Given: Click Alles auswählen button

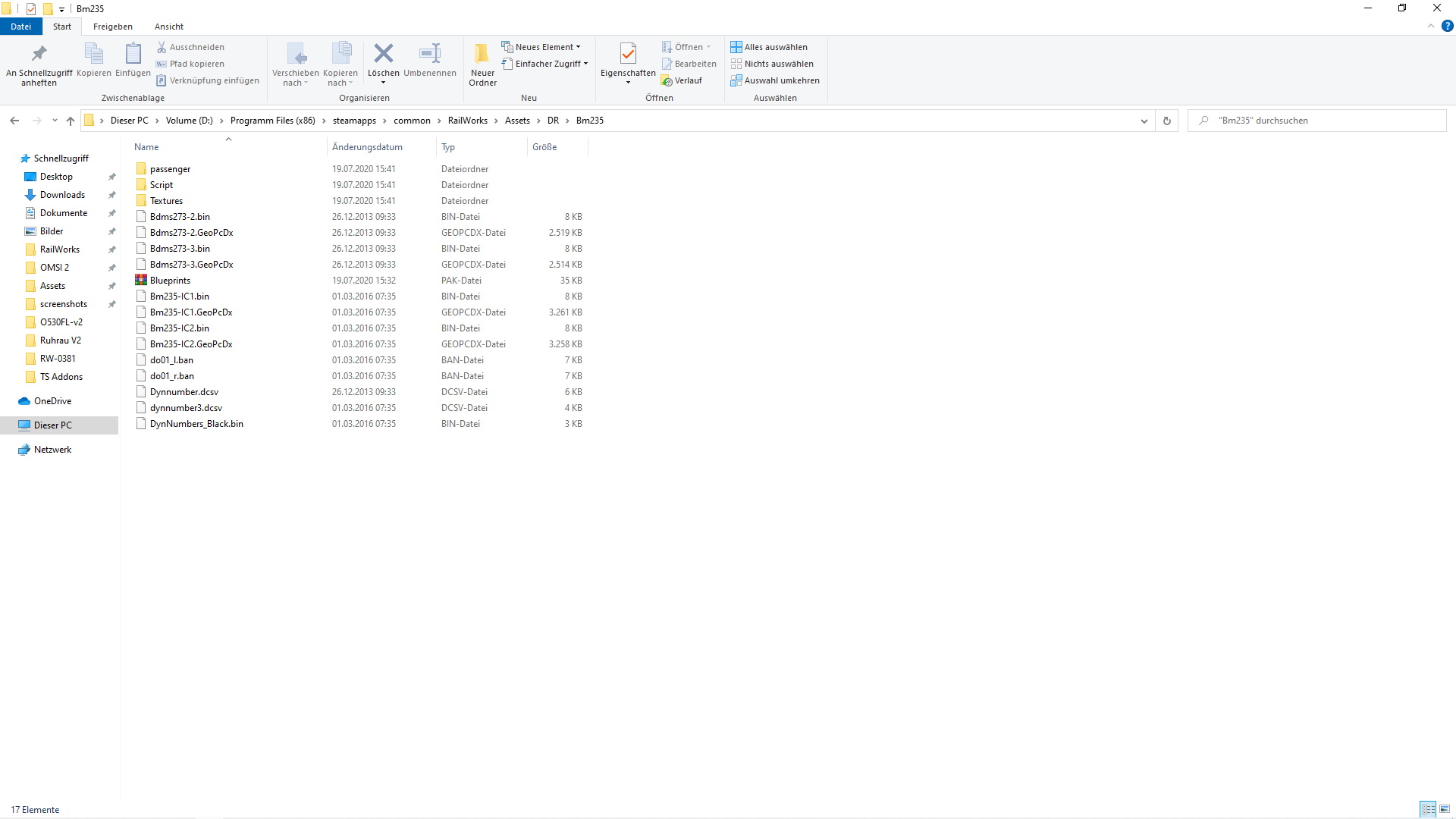Looking at the screenshot, I should click(x=769, y=47).
